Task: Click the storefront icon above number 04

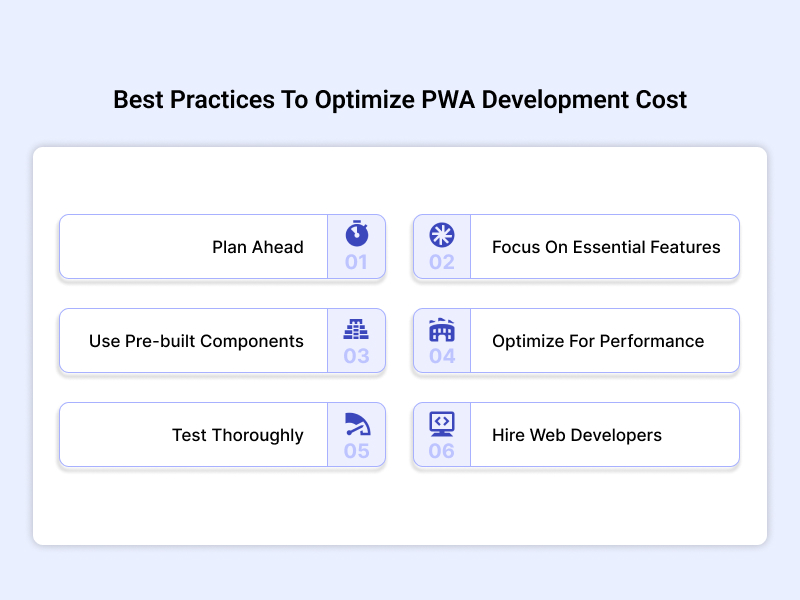Action: [441, 328]
